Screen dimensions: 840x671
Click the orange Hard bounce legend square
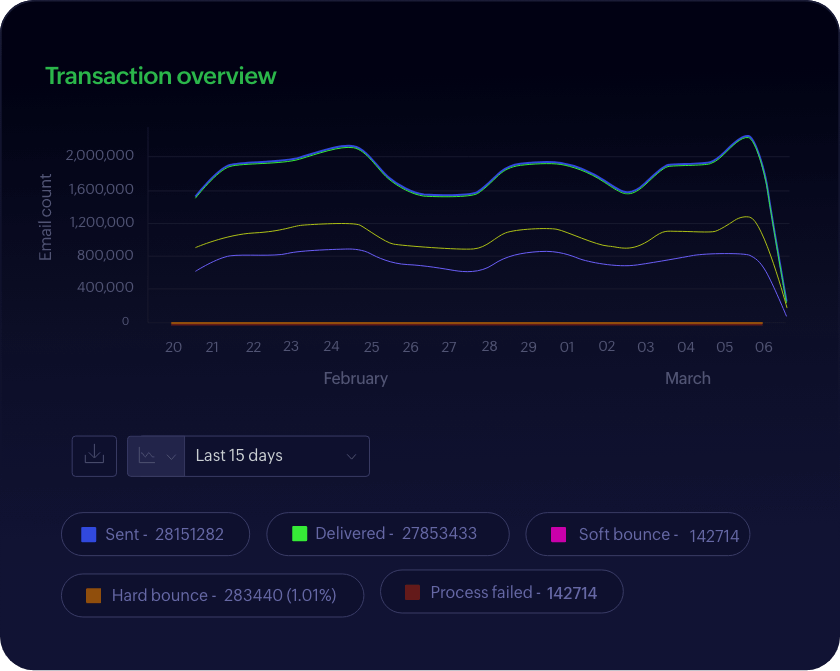[x=93, y=595]
